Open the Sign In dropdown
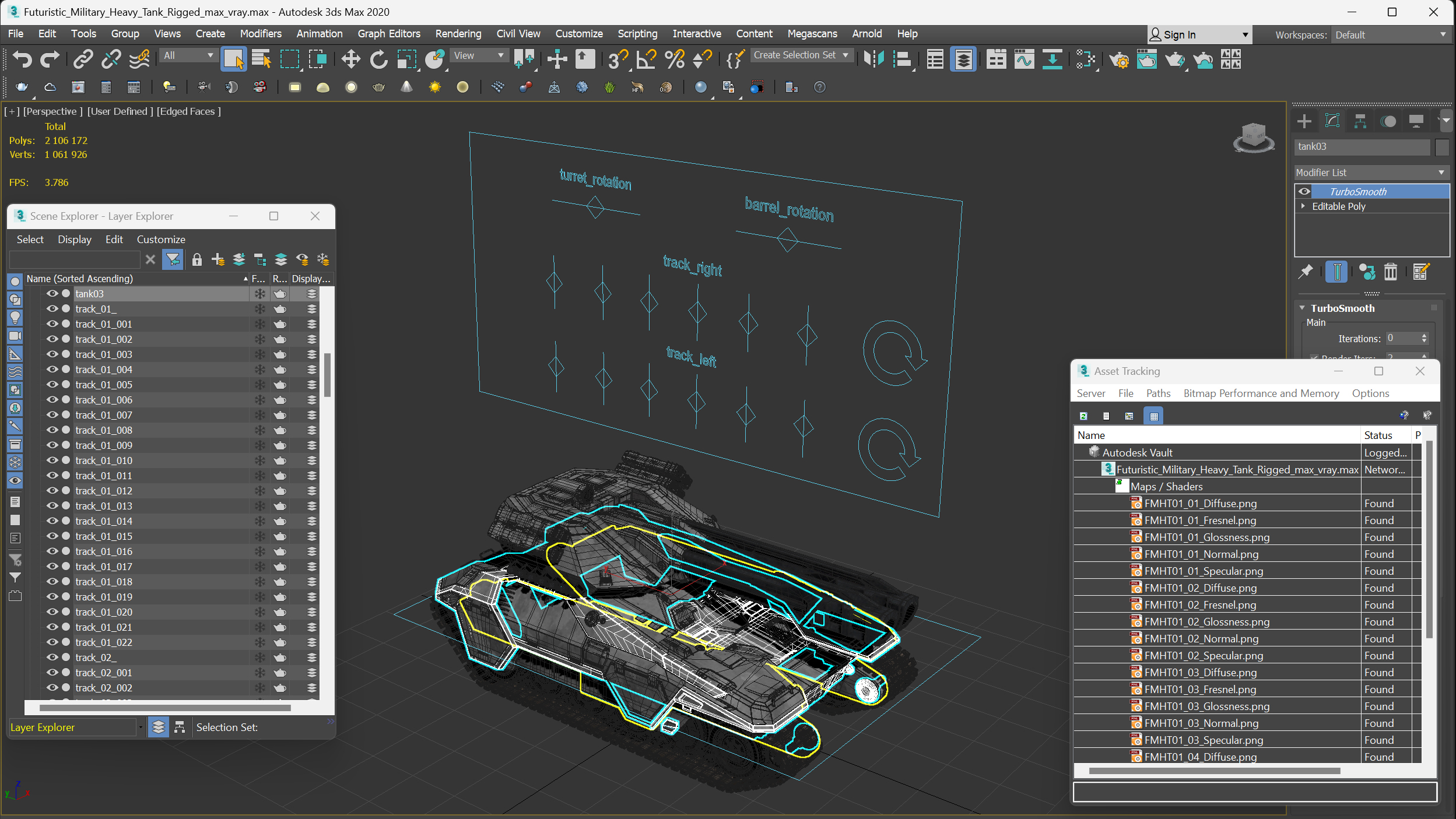 pyautogui.click(x=1199, y=34)
